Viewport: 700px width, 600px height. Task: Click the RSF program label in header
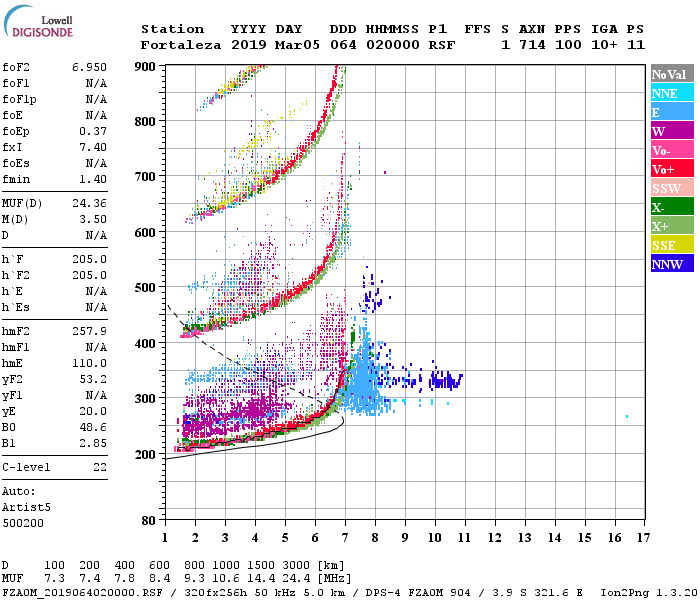[x=442, y=45]
